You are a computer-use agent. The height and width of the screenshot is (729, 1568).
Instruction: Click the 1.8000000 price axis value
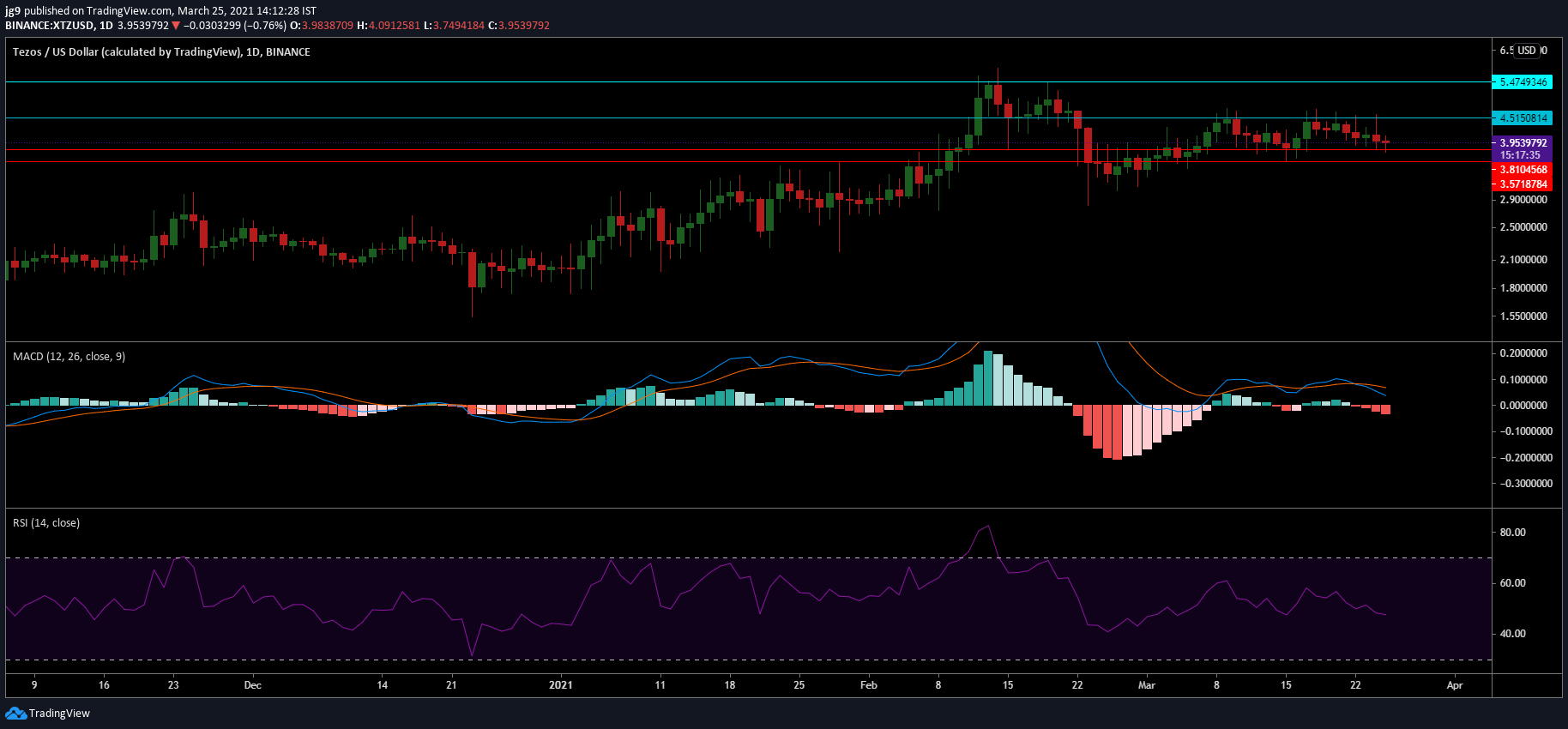pyautogui.click(x=1523, y=288)
